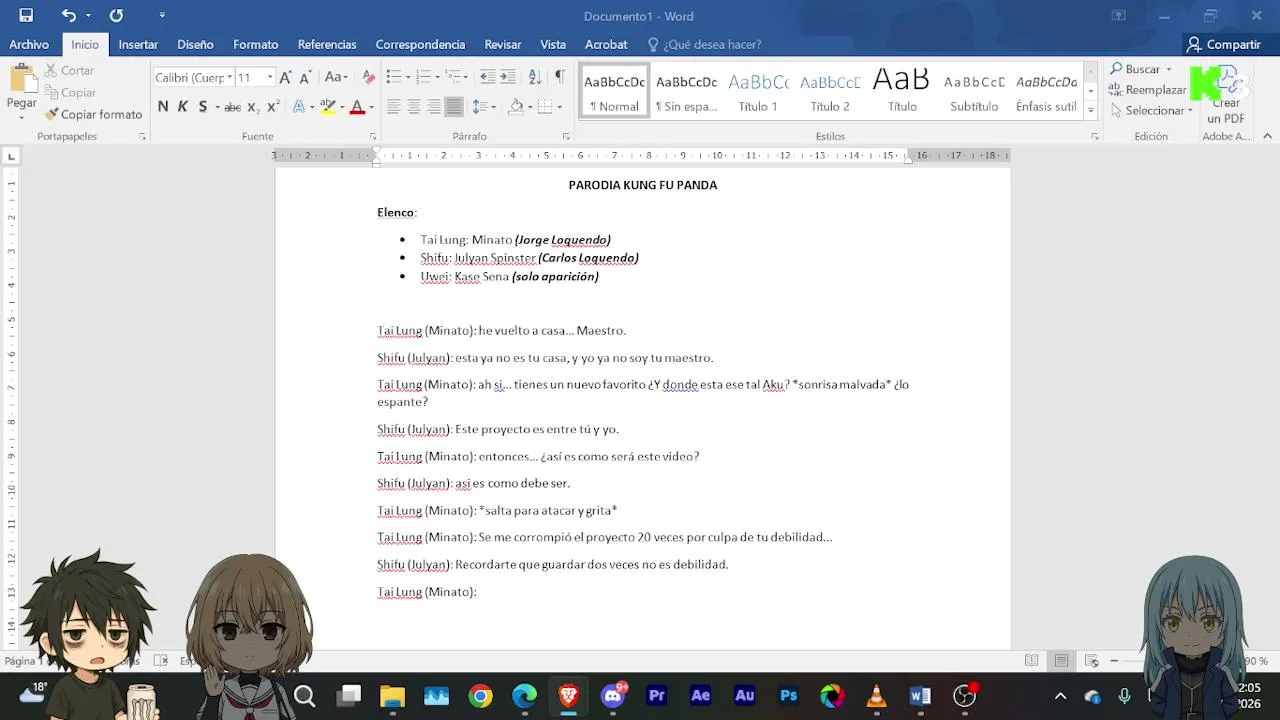Open Google Chrome from the taskbar

pos(480,696)
